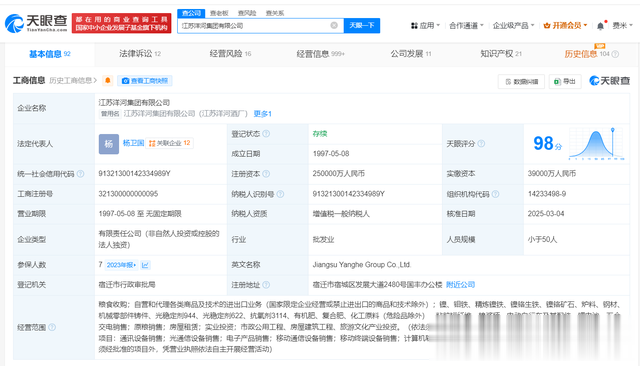The width and height of the screenshot is (640, 366).
Task: Open the trend chart icon beside 2023年报
Action: click(145, 265)
